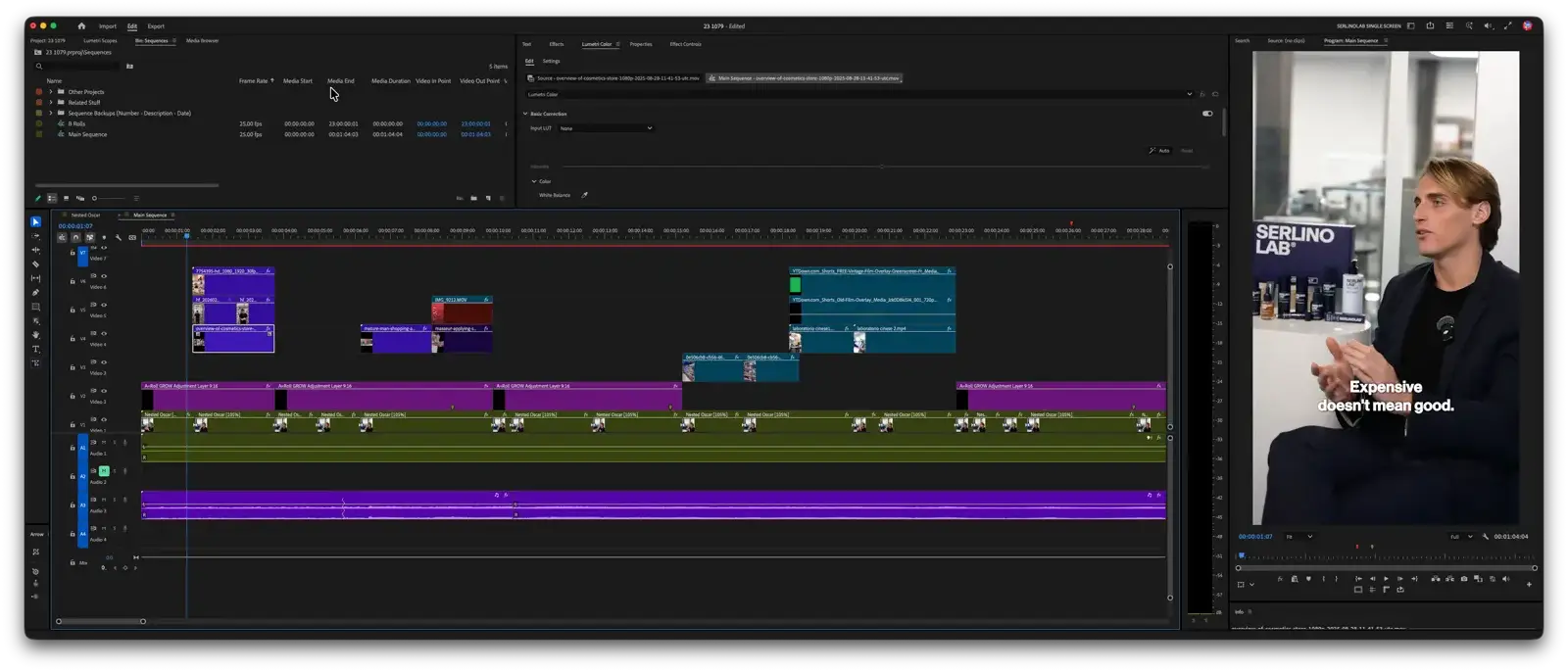Screen dimensions: 1568x672
Task: Toggle Audio 1 mute button
Action: pos(104,443)
